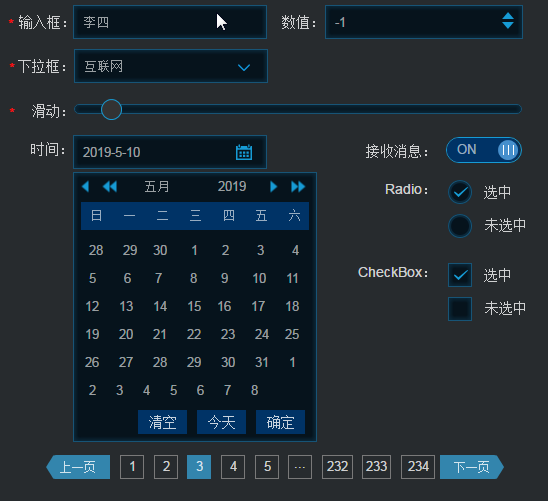This screenshot has width=548, height=501.
Task: Click the 确定 button in calendar
Action: click(x=280, y=422)
